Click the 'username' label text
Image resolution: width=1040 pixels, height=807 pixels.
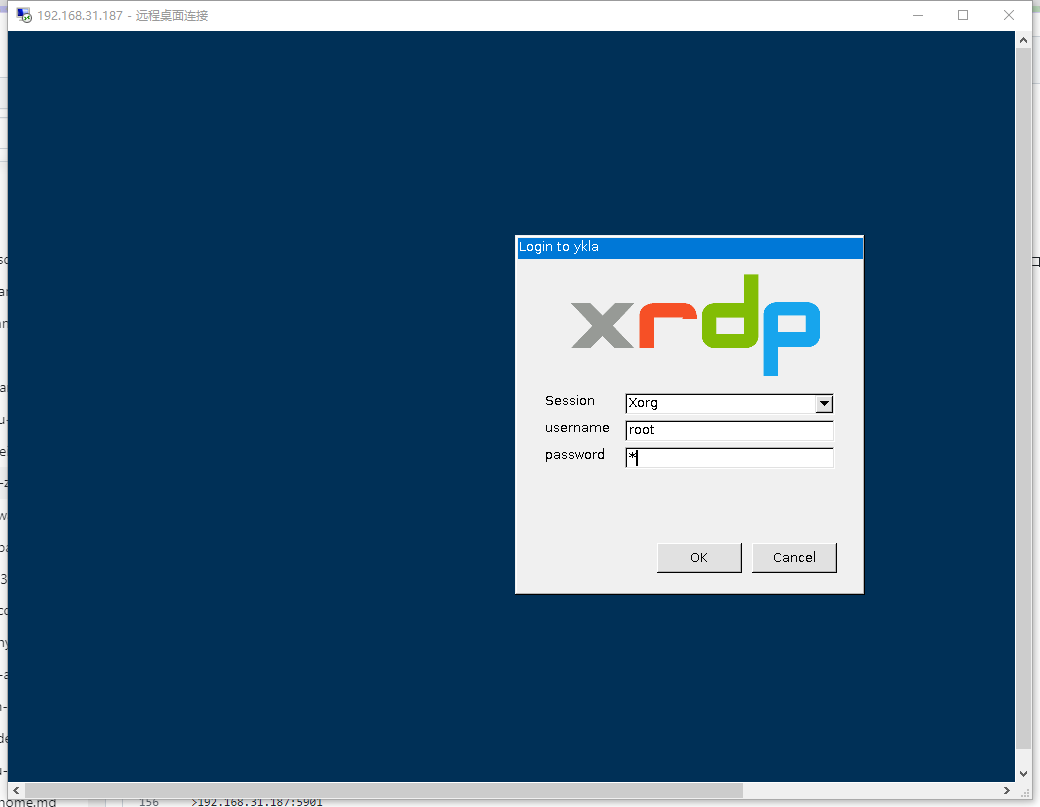[577, 428]
